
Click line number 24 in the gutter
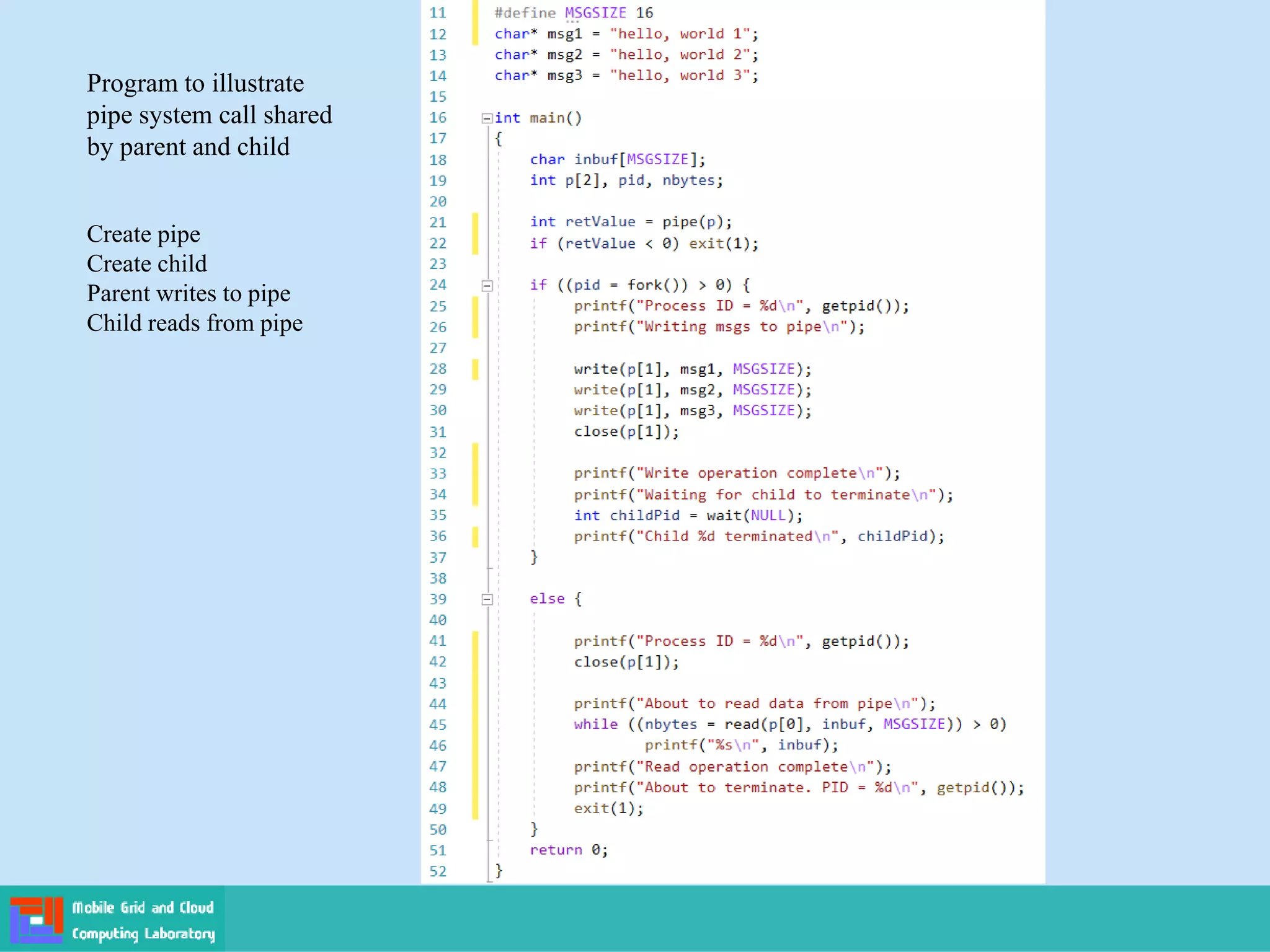coord(438,285)
